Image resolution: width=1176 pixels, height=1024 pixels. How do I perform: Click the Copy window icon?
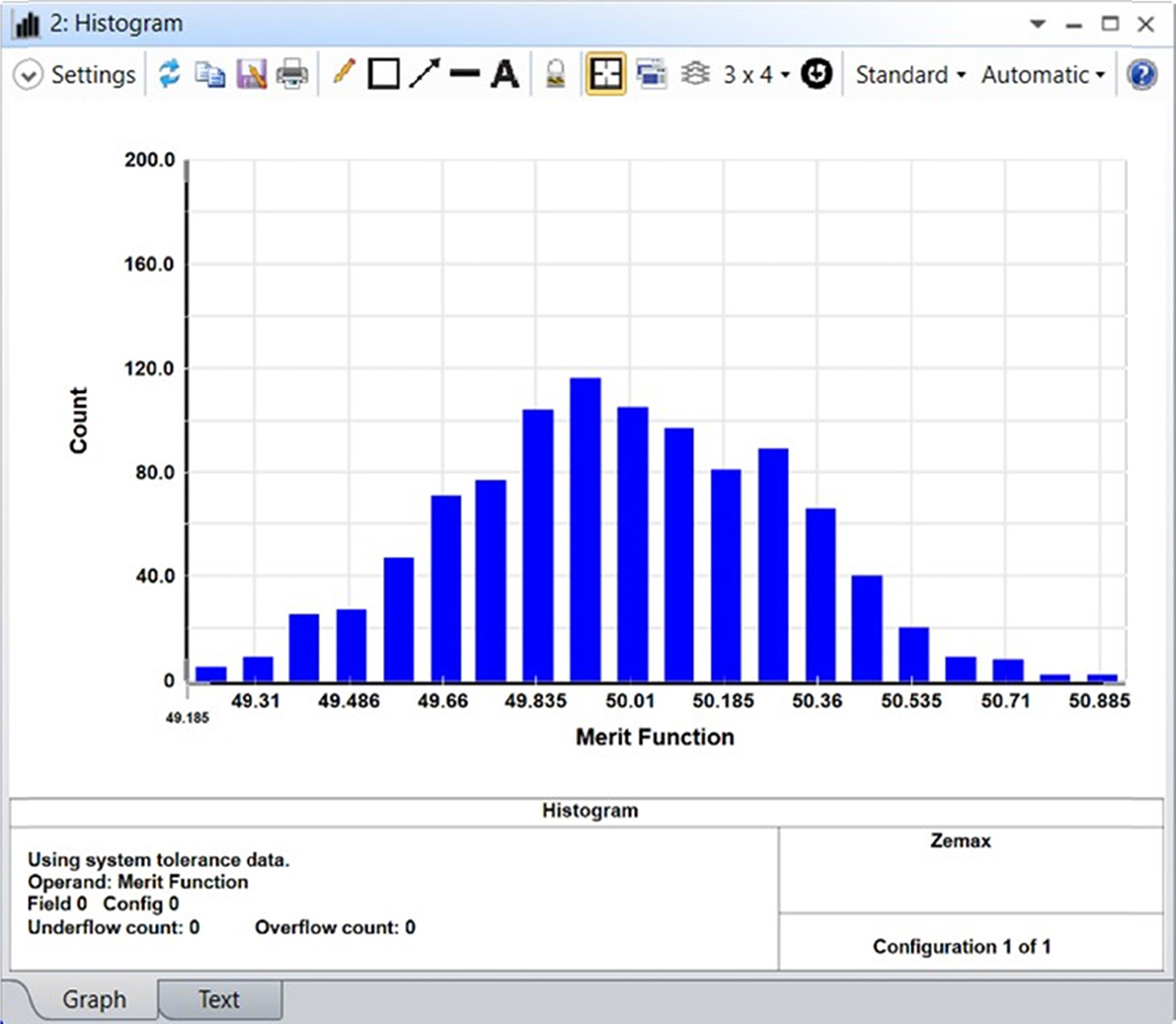pyautogui.click(x=210, y=74)
